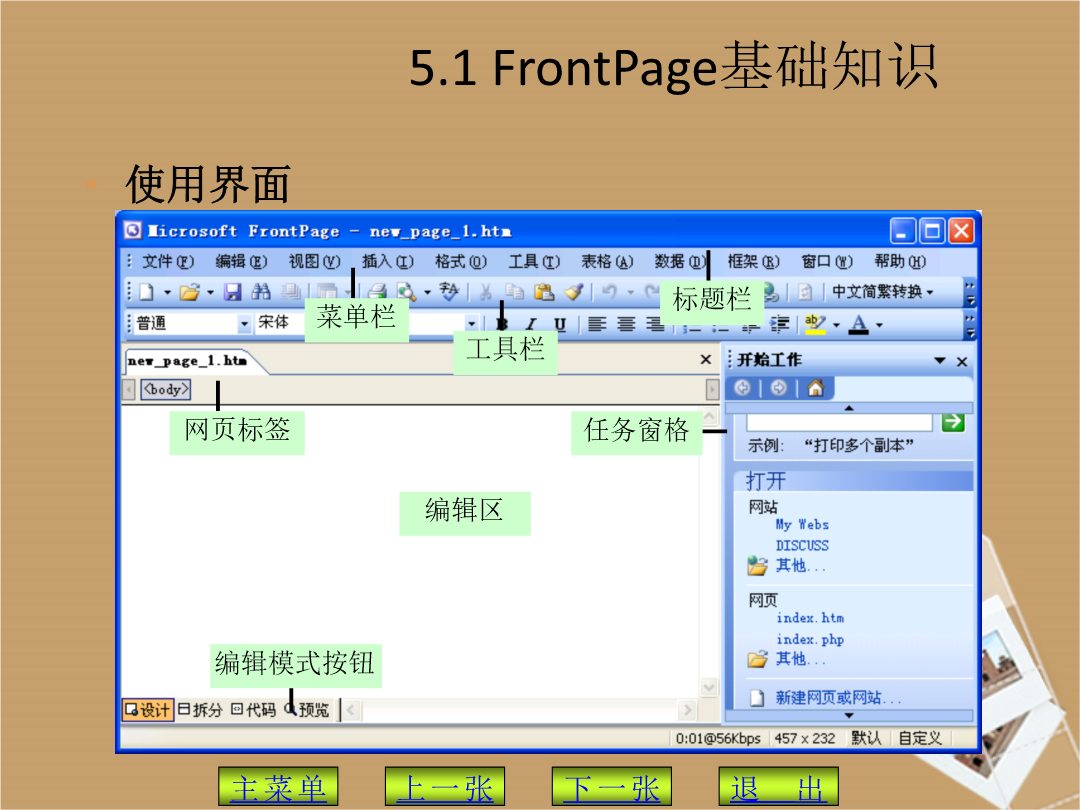Click the task pane Back arrow icon
The height and width of the screenshot is (810, 1080).
tap(742, 388)
